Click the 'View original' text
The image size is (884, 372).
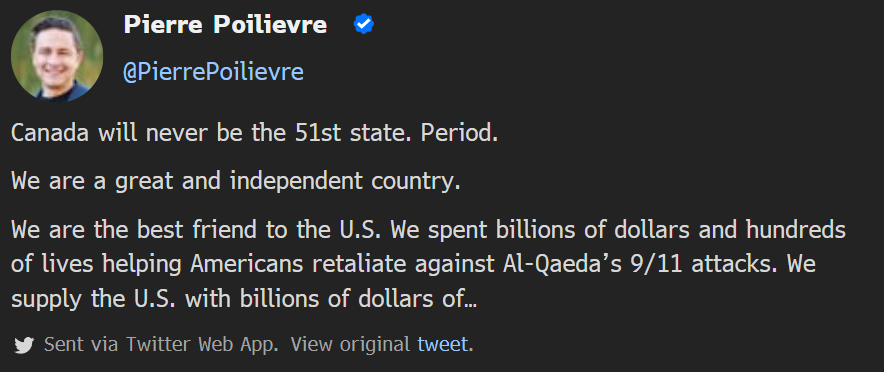350,344
